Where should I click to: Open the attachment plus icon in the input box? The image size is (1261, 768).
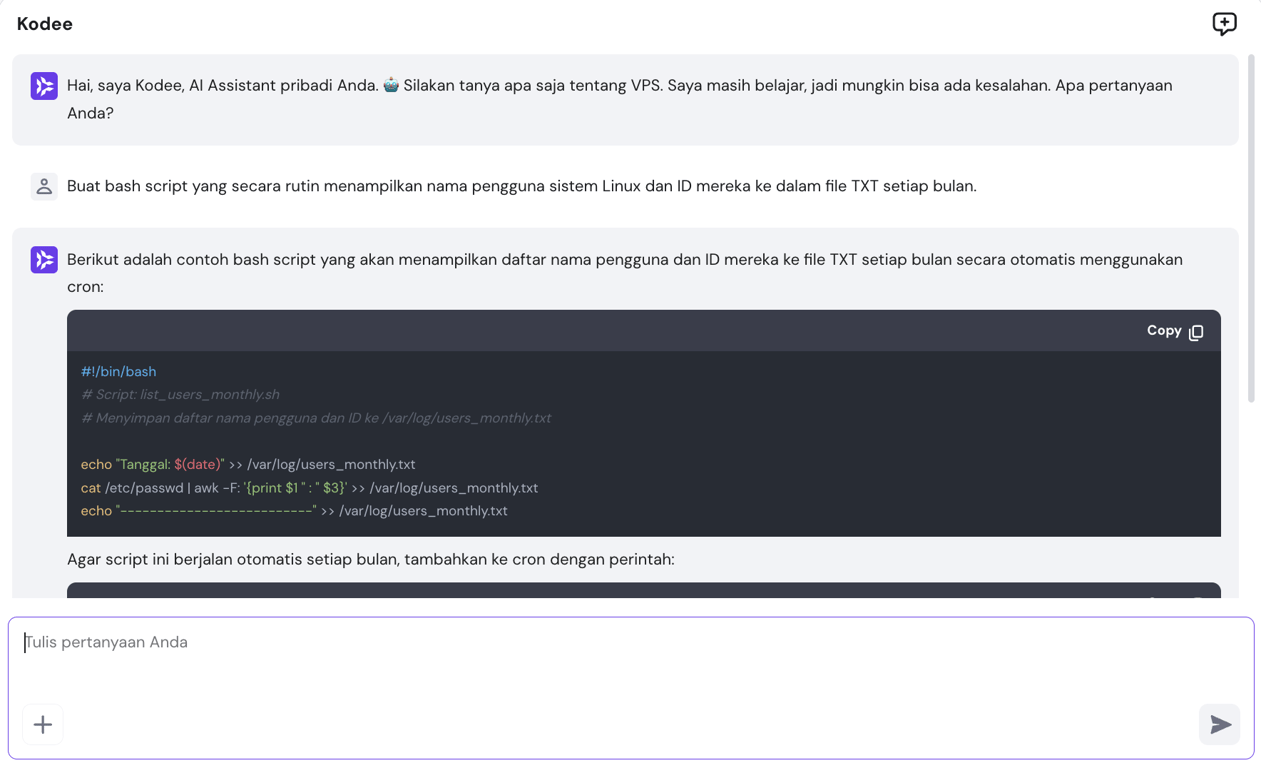tap(42, 724)
